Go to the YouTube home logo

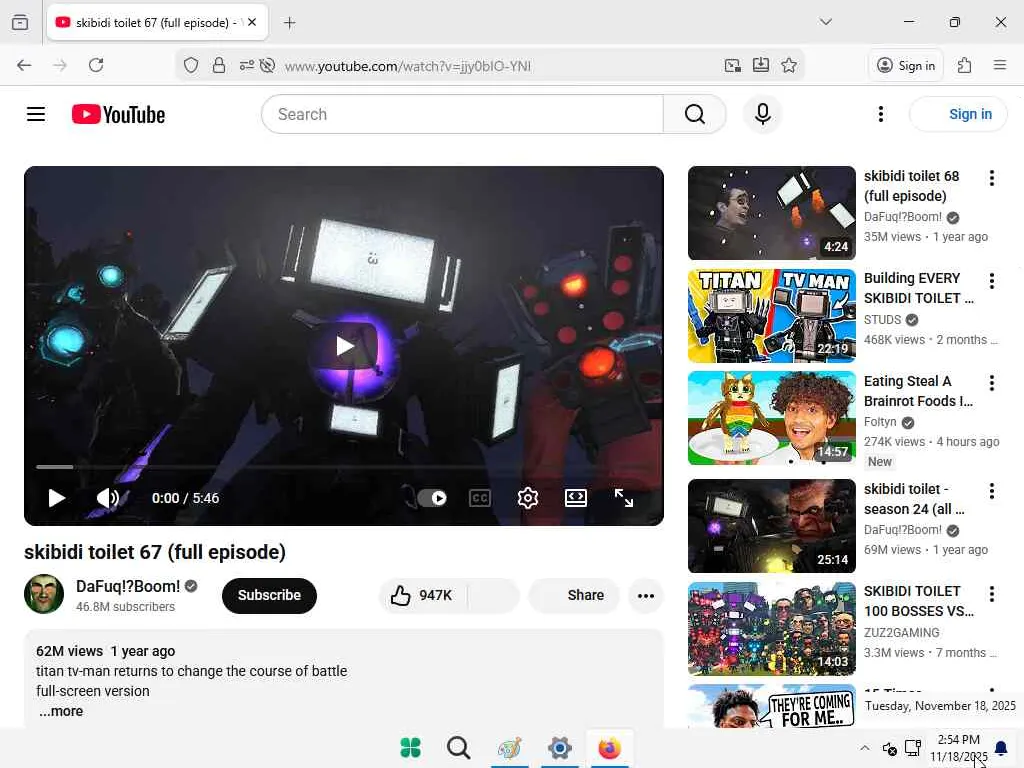tap(118, 114)
